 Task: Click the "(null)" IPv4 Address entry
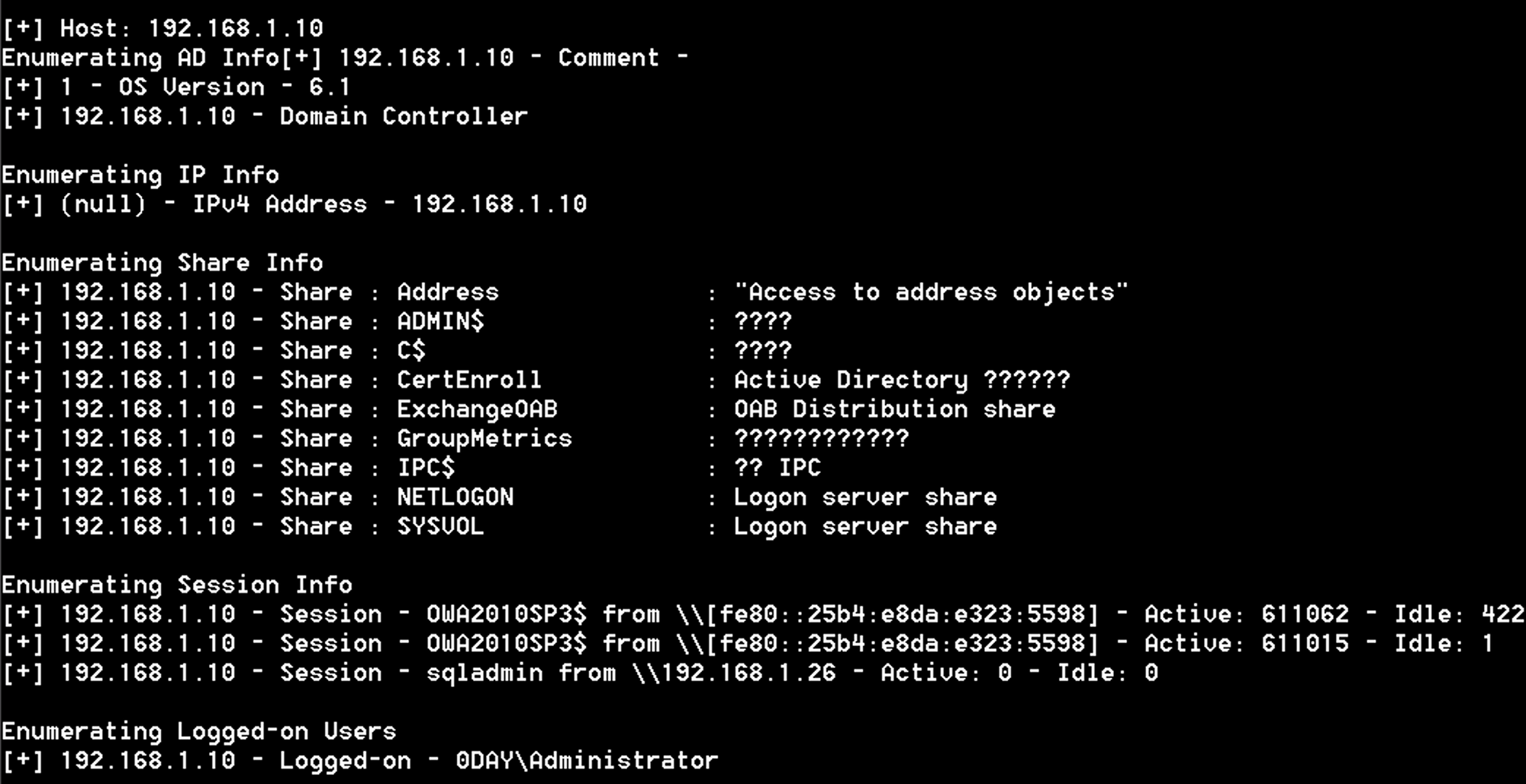coord(102,204)
